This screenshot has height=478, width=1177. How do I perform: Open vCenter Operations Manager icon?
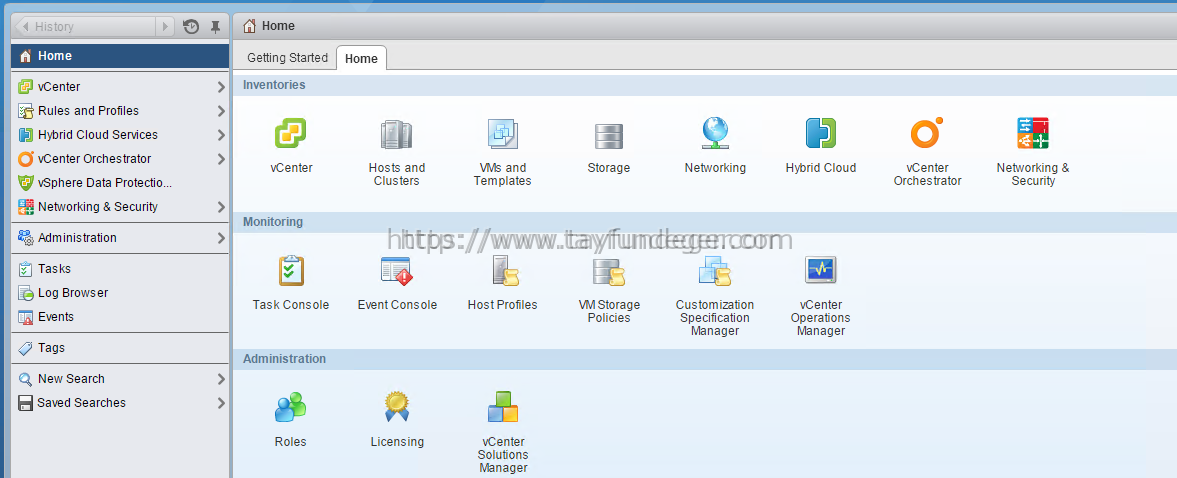point(820,270)
